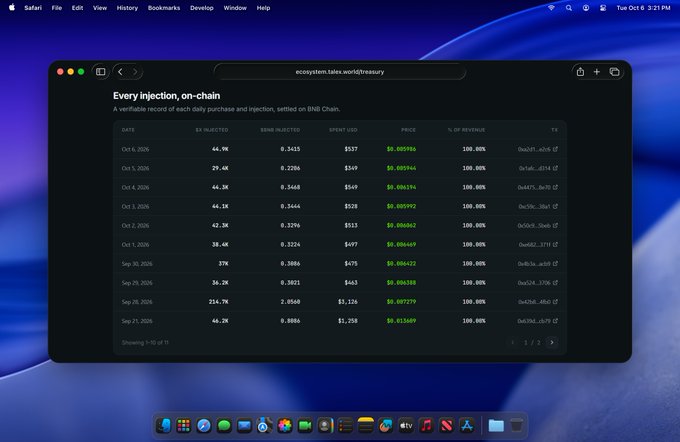Open the Wi-Fi status menu
Viewport: 680px width, 442px height.
pyautogui.click(x=551, y=8)
